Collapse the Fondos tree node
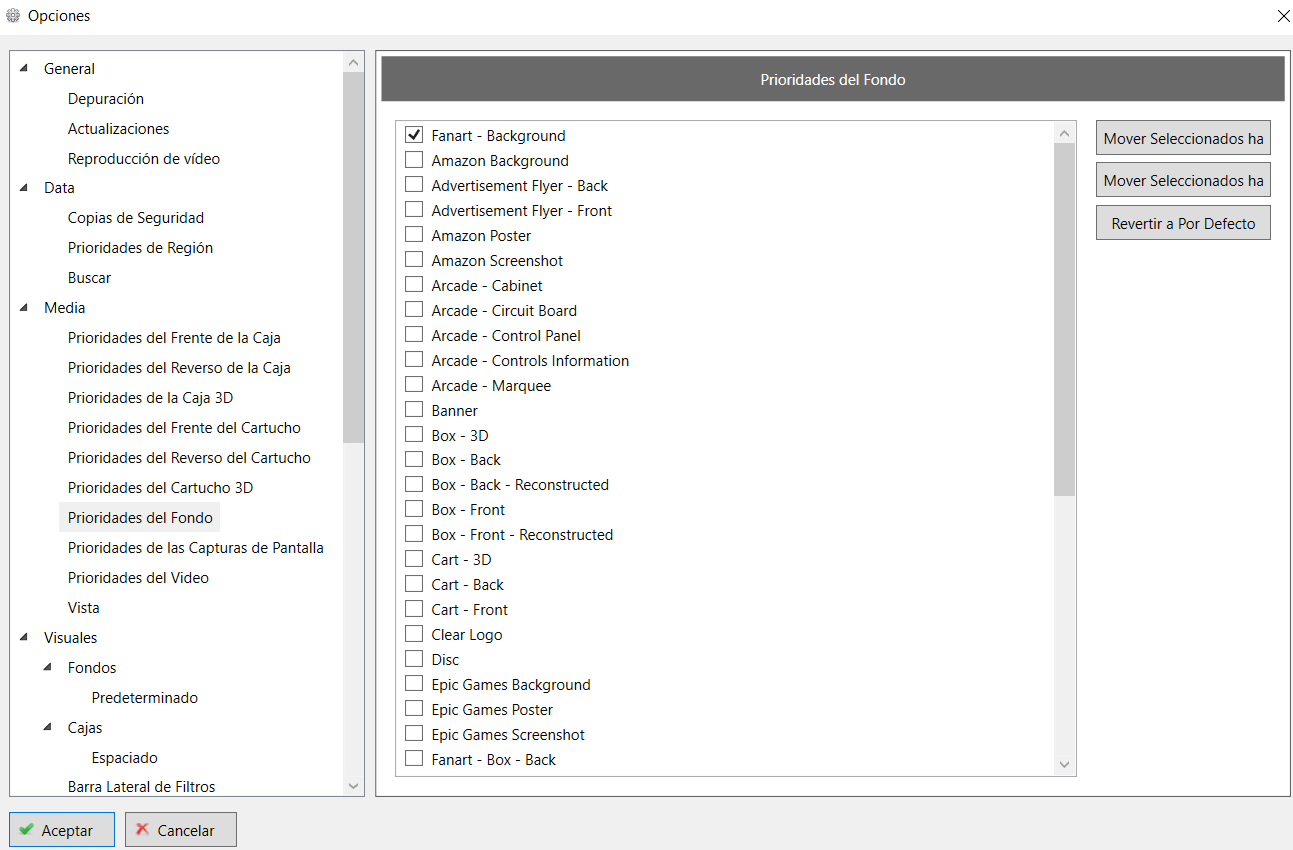Viewport: 1293px width, 850px height. click(x=48, y=667)
